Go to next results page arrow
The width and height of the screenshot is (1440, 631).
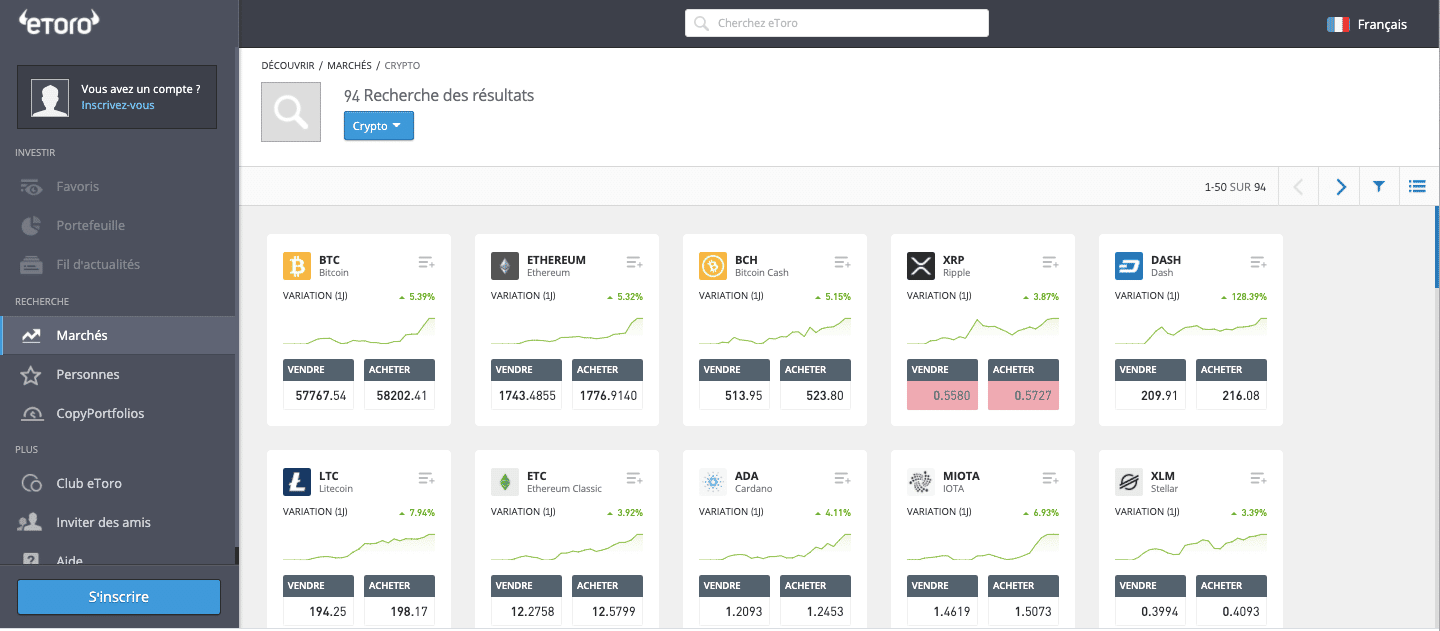[1341, 187]
